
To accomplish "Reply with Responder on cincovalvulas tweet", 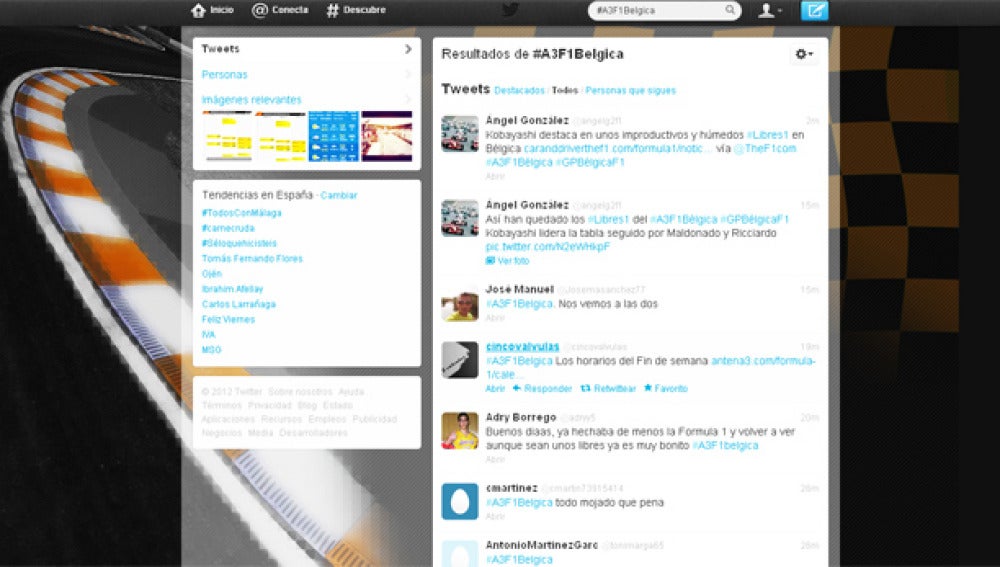I will [x=542, y=388].
